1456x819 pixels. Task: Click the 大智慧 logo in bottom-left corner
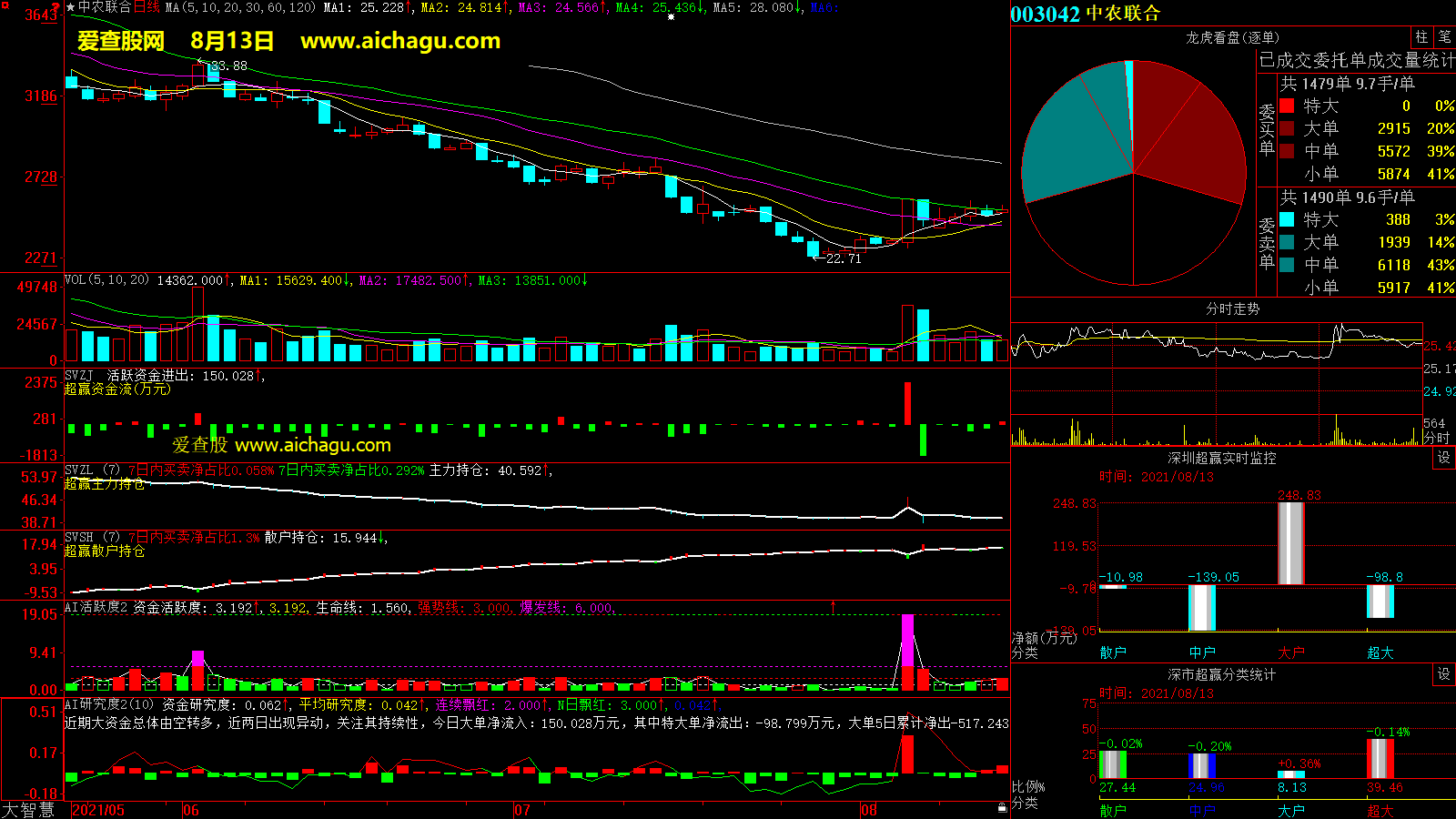point(28,810)
